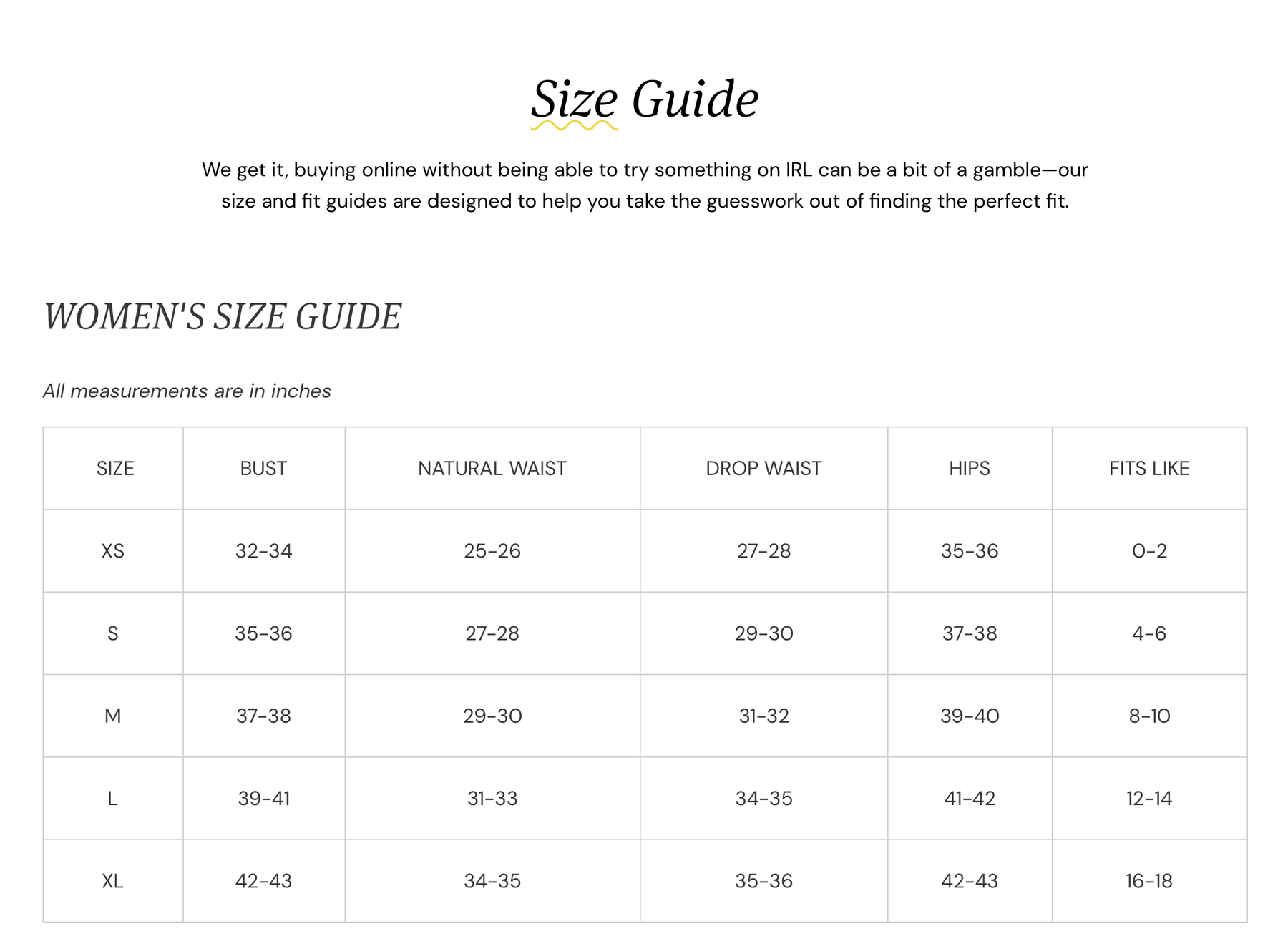Image resolution: width=1288 pixels, height=949 pixels.
Task: Click the introductory paragraph about buying online
Action: pos(644,185)
